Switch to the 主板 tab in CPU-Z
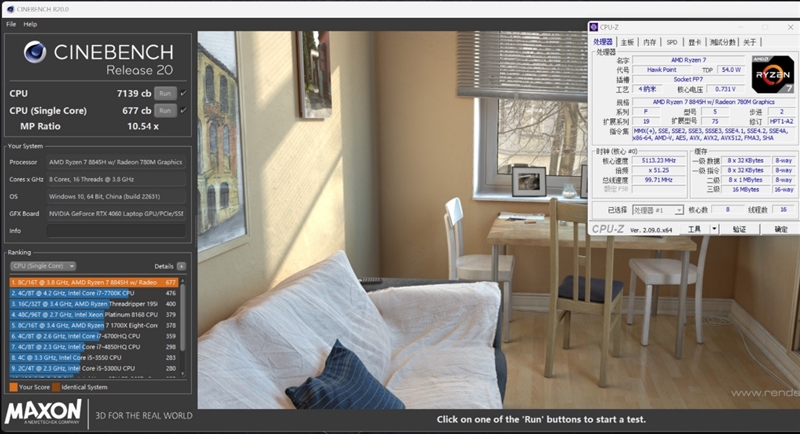Viewport: 800px width, 434px height. [627, 42]
